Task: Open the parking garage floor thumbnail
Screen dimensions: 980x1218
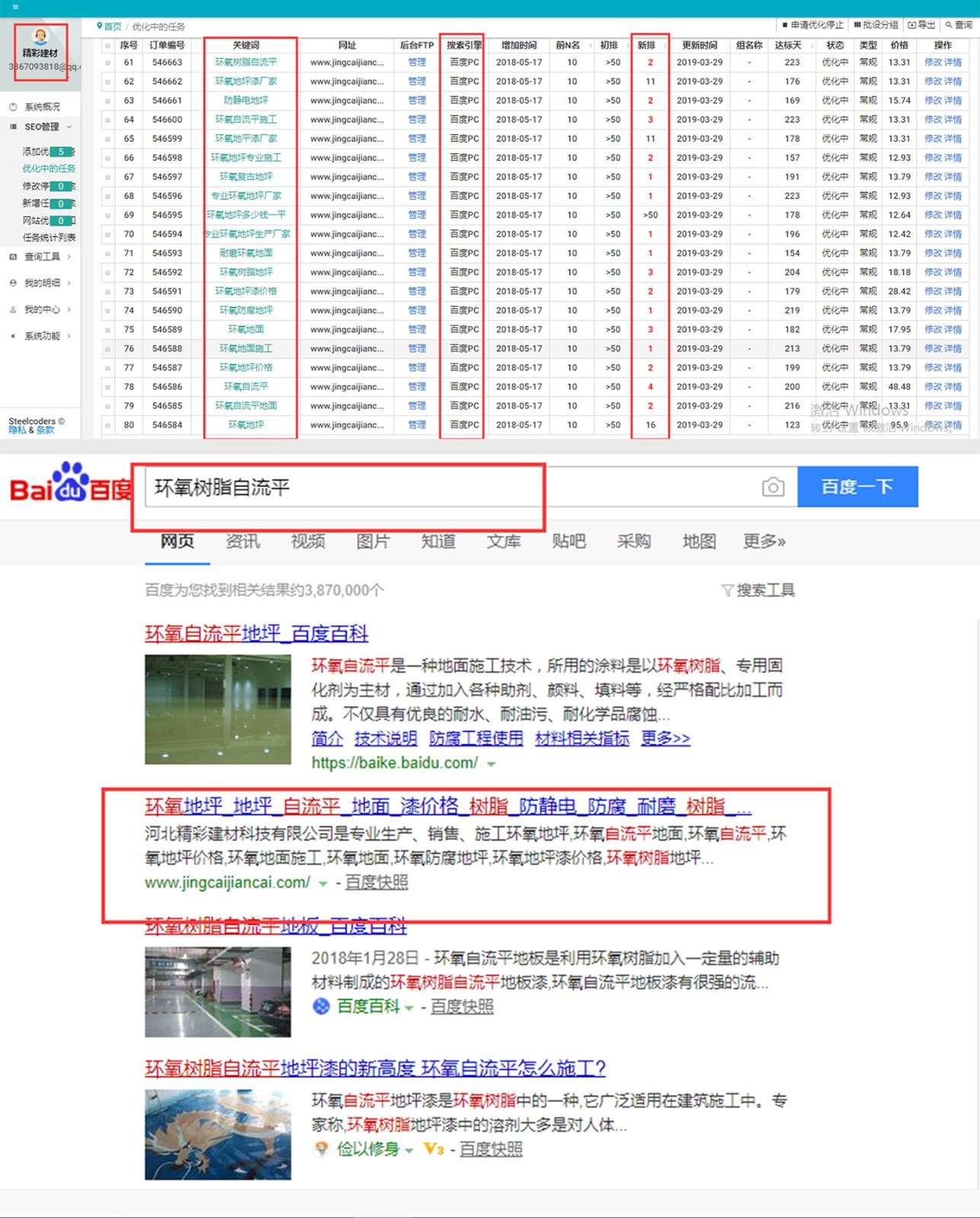Action: 218,992
